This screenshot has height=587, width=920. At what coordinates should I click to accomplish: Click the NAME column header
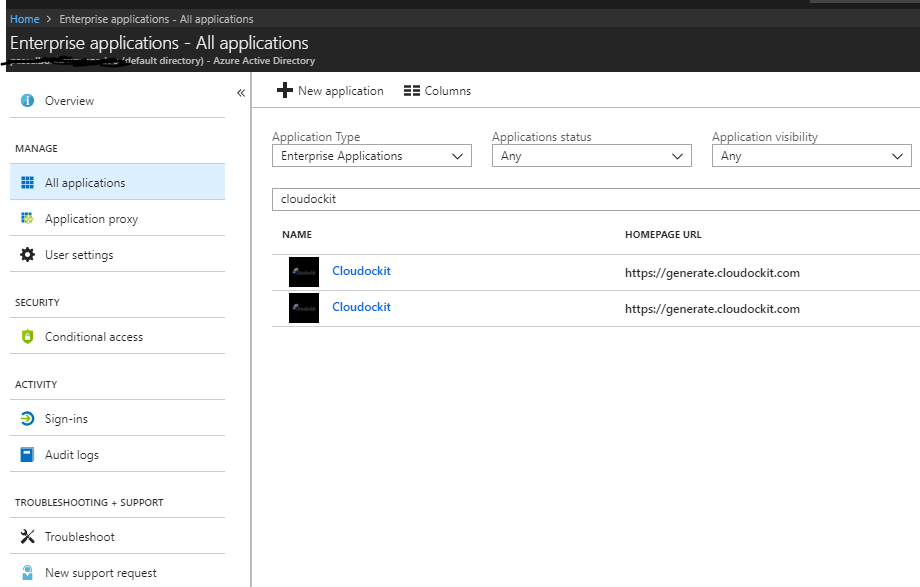pos(297,234)
